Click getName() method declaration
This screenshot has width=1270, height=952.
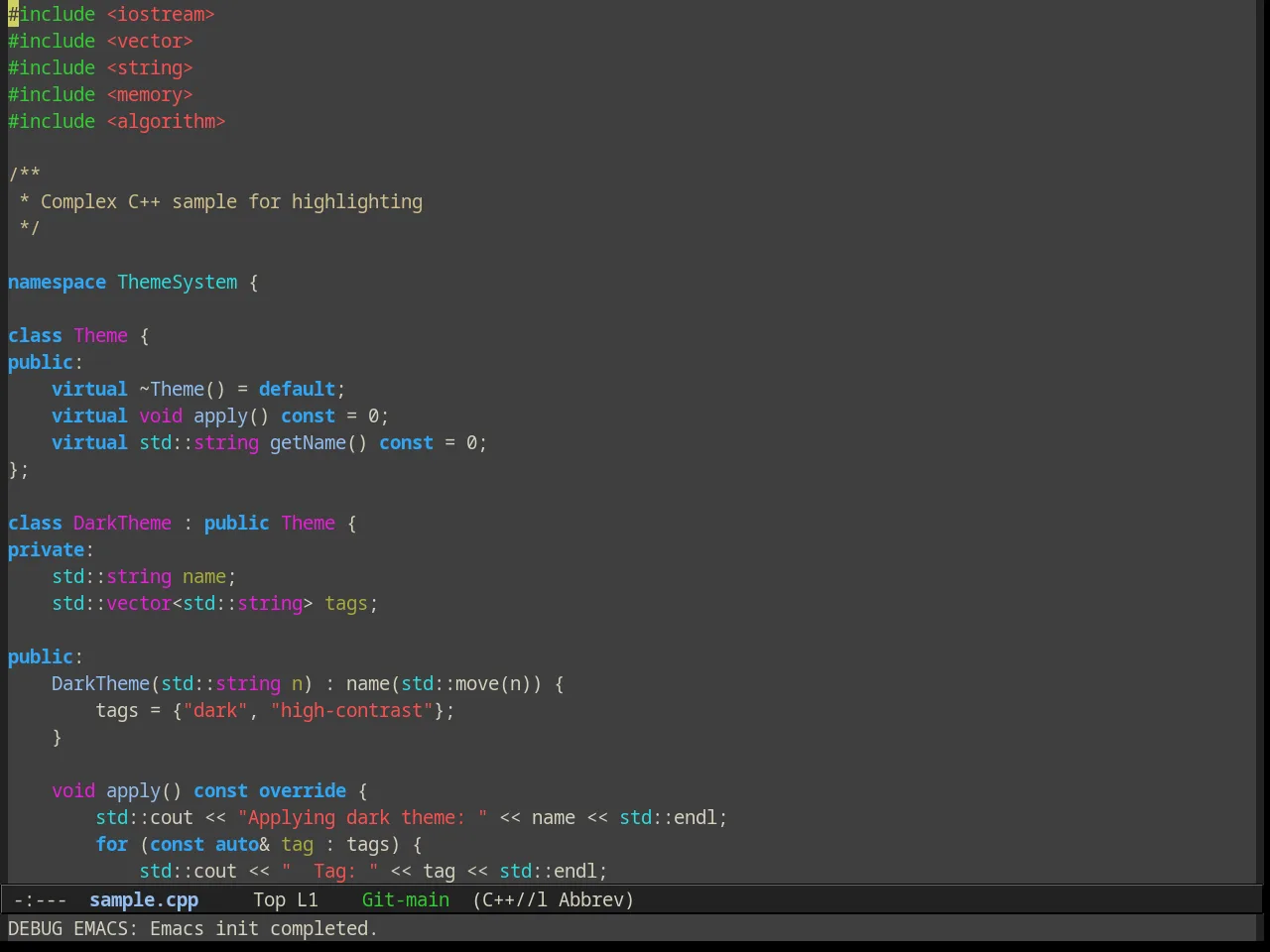[318, 442]
